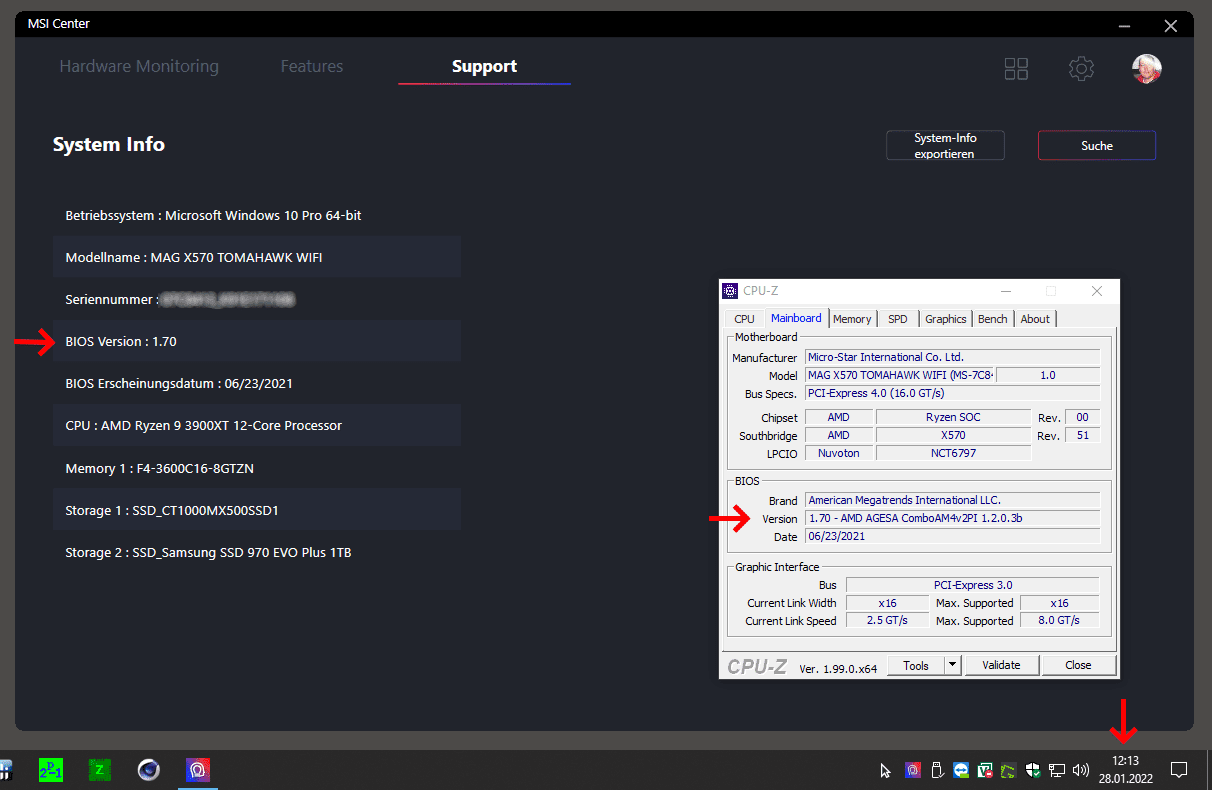The height and width of the screenshot is (790, 1212).
Task: Click the safely remove USB tray icon
Action: pyautogui.click(x=937, y=770)
